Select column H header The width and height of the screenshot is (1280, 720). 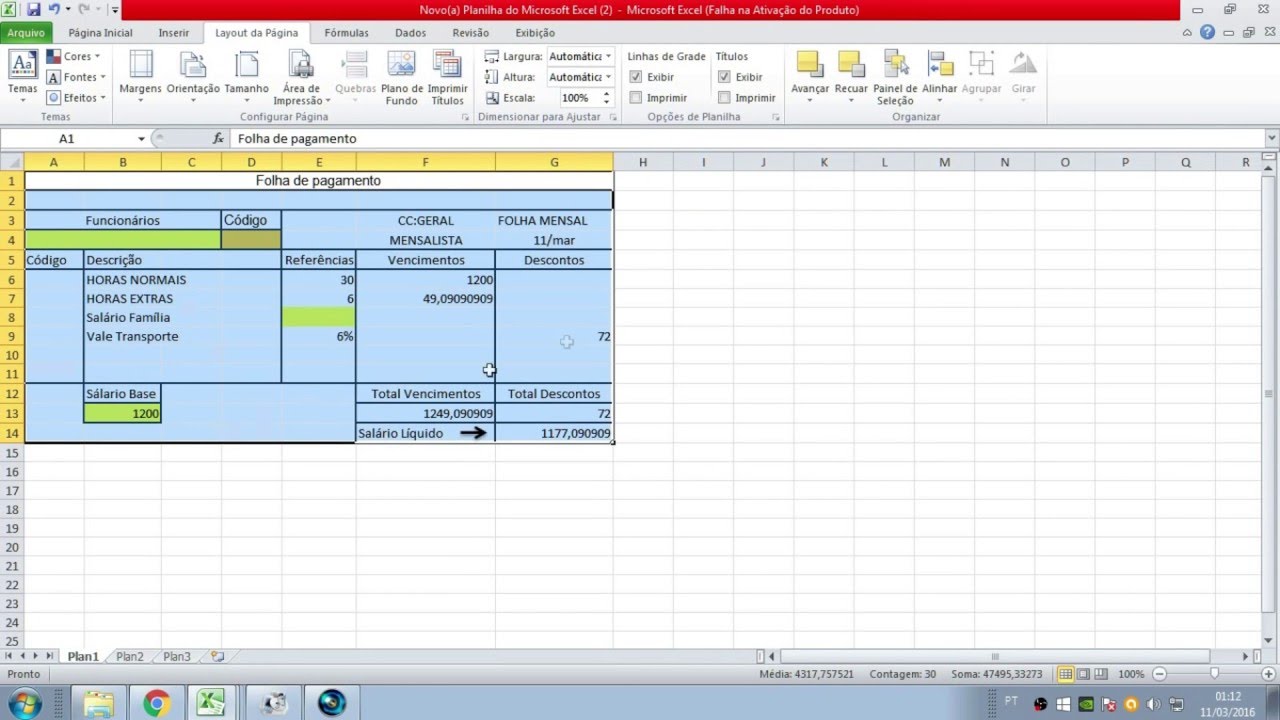coord(642,162)
